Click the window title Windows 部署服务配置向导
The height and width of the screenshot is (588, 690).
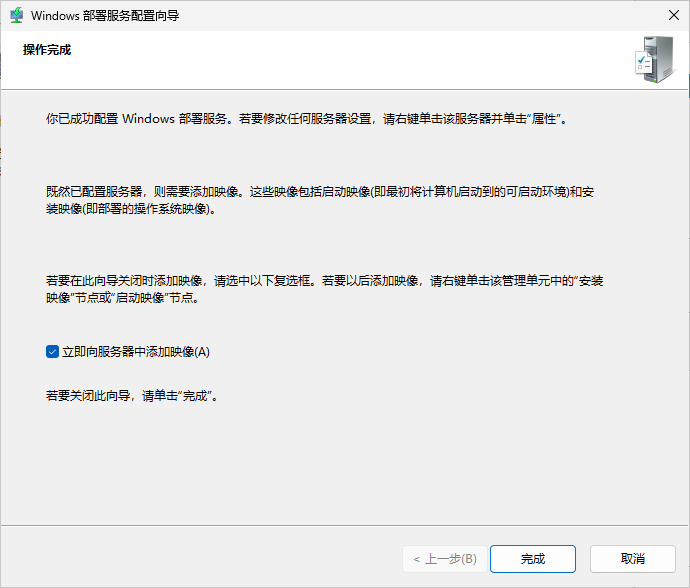coord(105,16)
